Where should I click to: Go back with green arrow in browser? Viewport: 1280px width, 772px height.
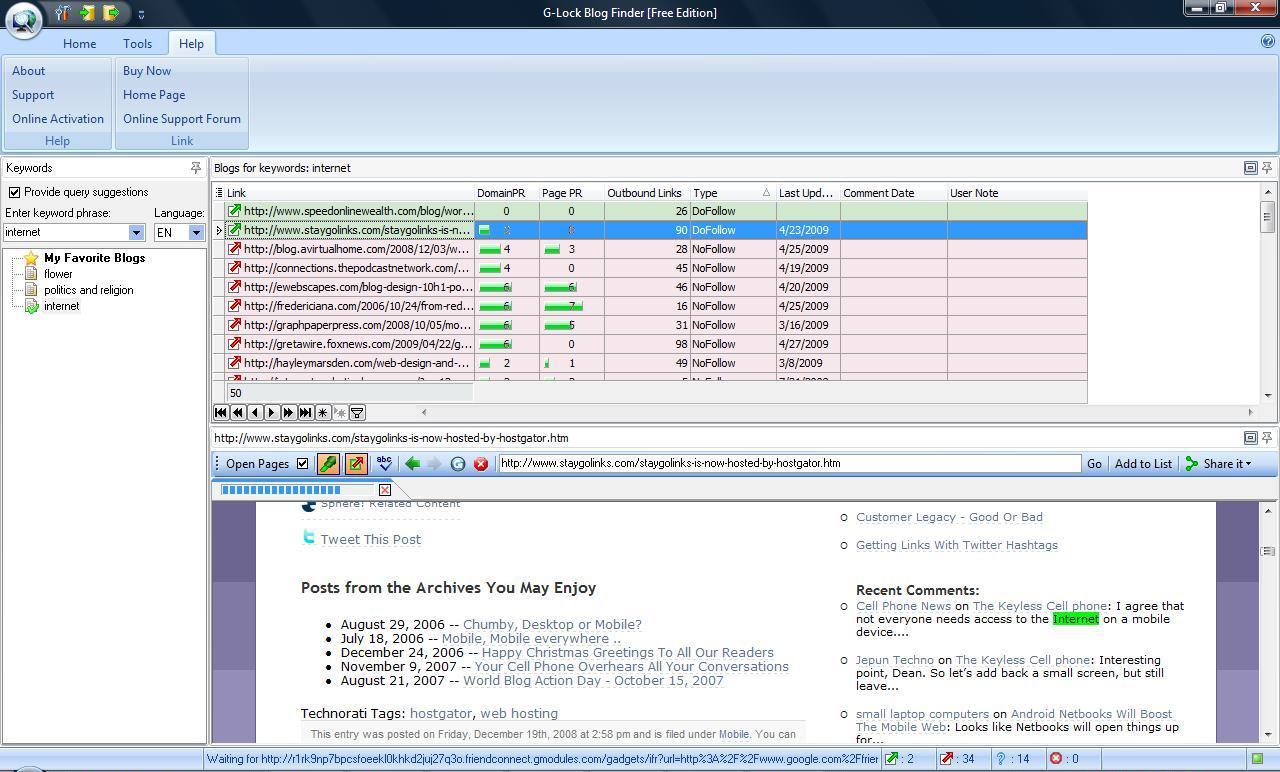[412, 464]
